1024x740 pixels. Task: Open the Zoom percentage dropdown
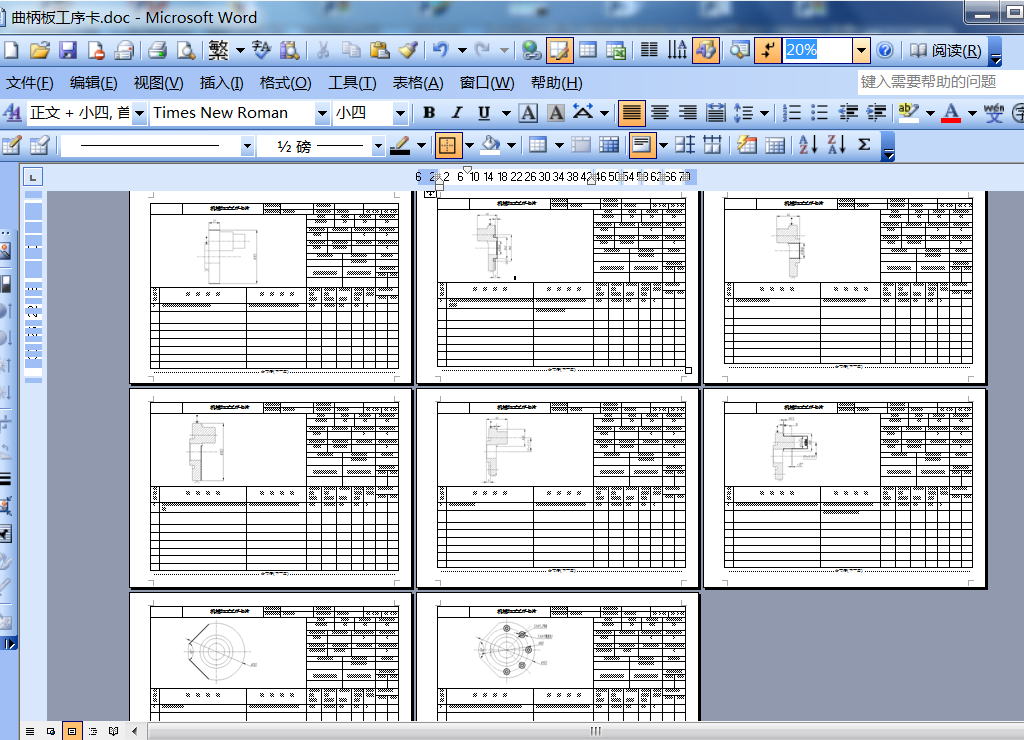pyautogui.click(x=861, y=50)
